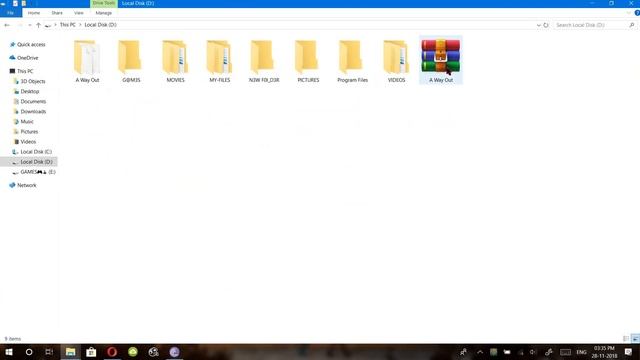Click the search magnifier icon
This screenshot has width=640, height=360.
tap(632, 25)
